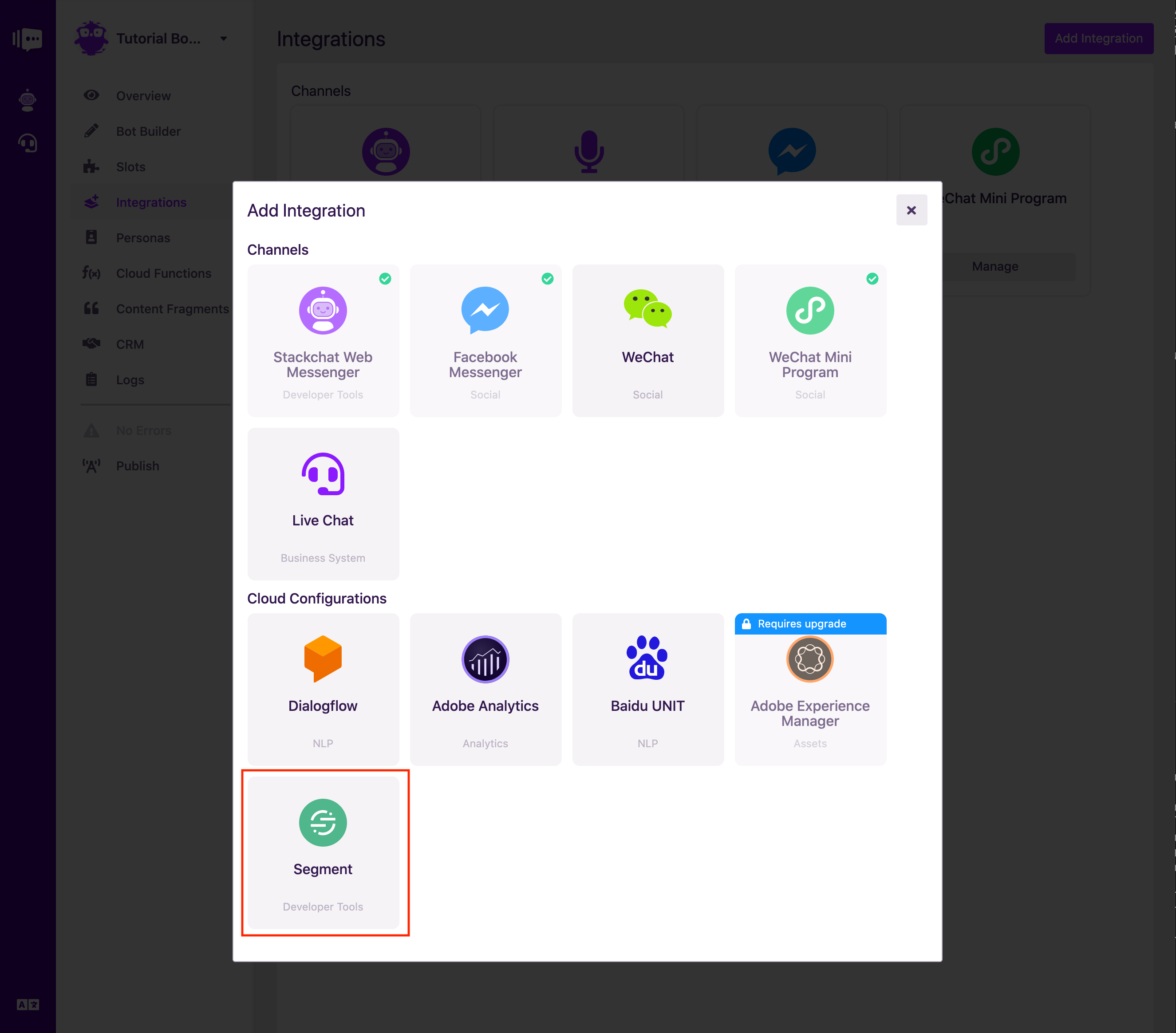The height and width of the screenshot is (1033, 1176).
Task: Close the Add Integration dialog
Action: [x=912, y=210]
